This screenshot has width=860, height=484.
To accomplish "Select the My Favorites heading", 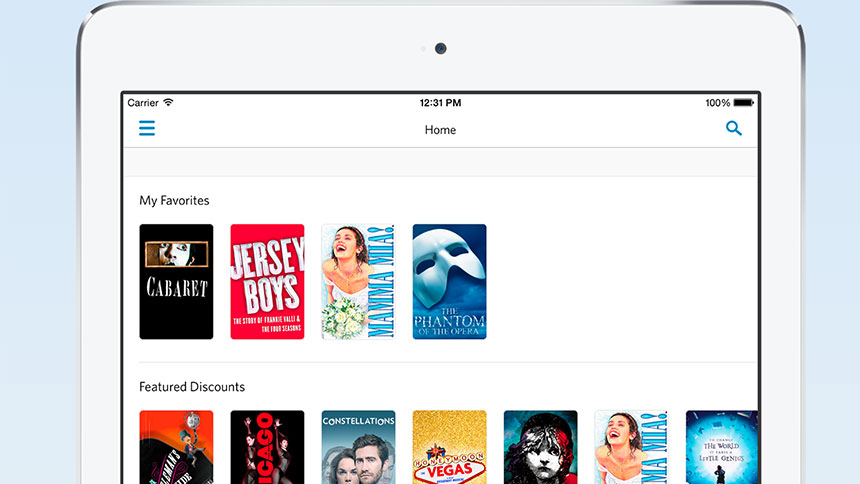I will (174, 200).
